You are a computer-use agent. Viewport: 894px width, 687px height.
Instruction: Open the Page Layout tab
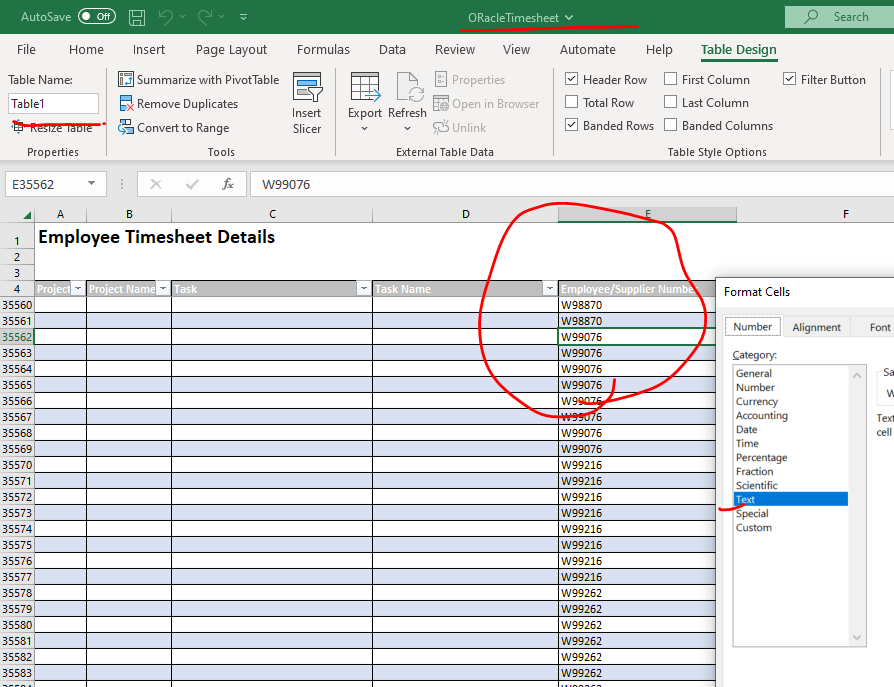point(231,50)
